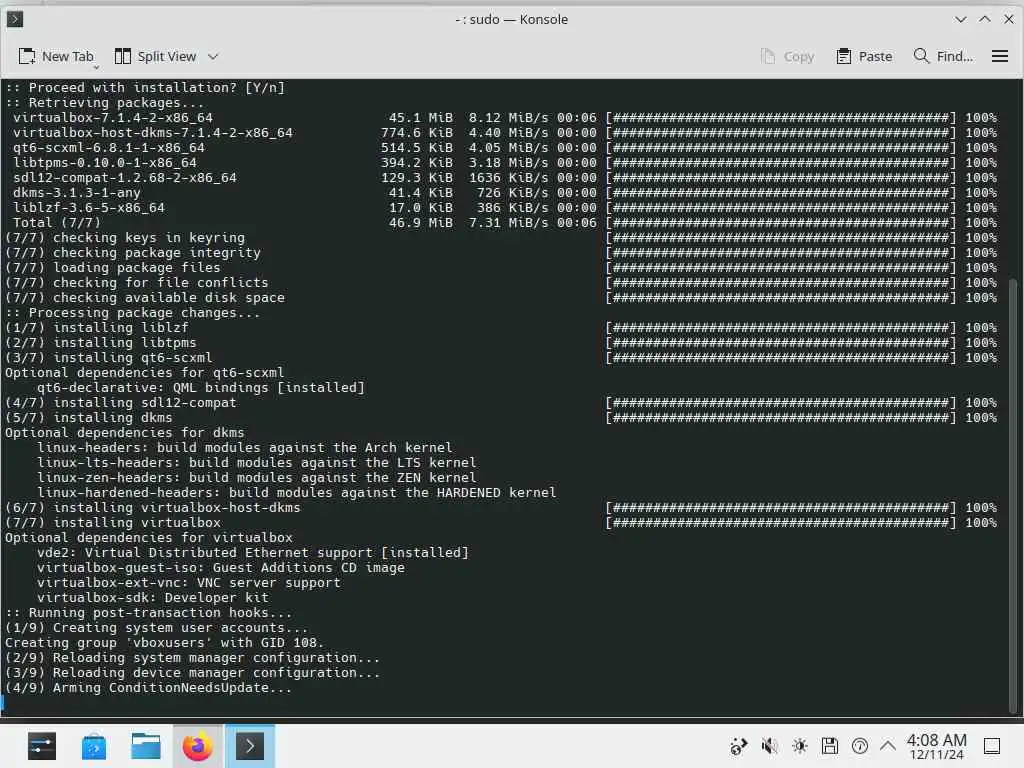Open System Settings from the taskbar

coord(42,746)
